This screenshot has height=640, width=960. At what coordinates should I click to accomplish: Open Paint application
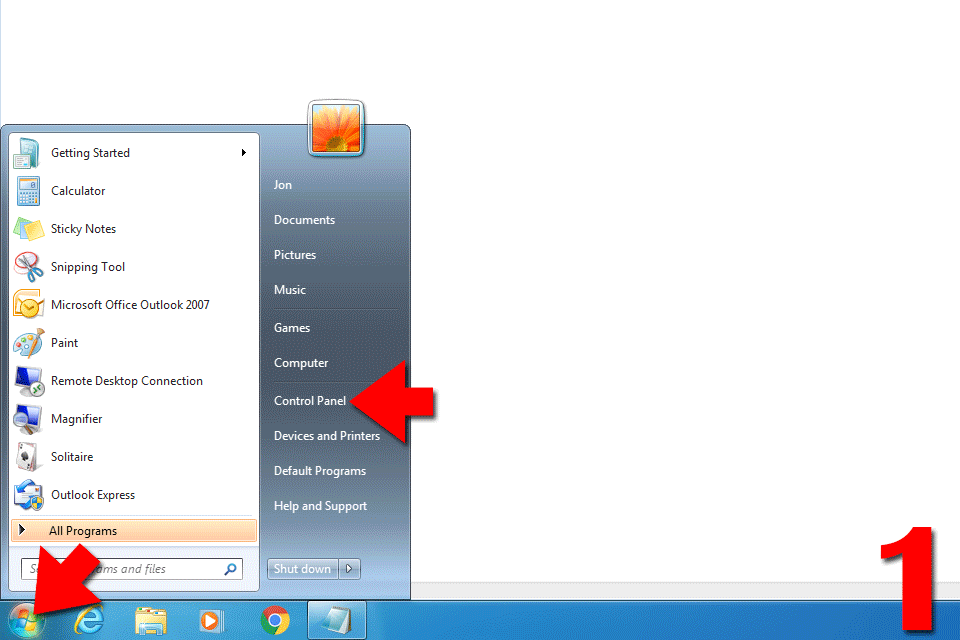click(x=64, y=343)
